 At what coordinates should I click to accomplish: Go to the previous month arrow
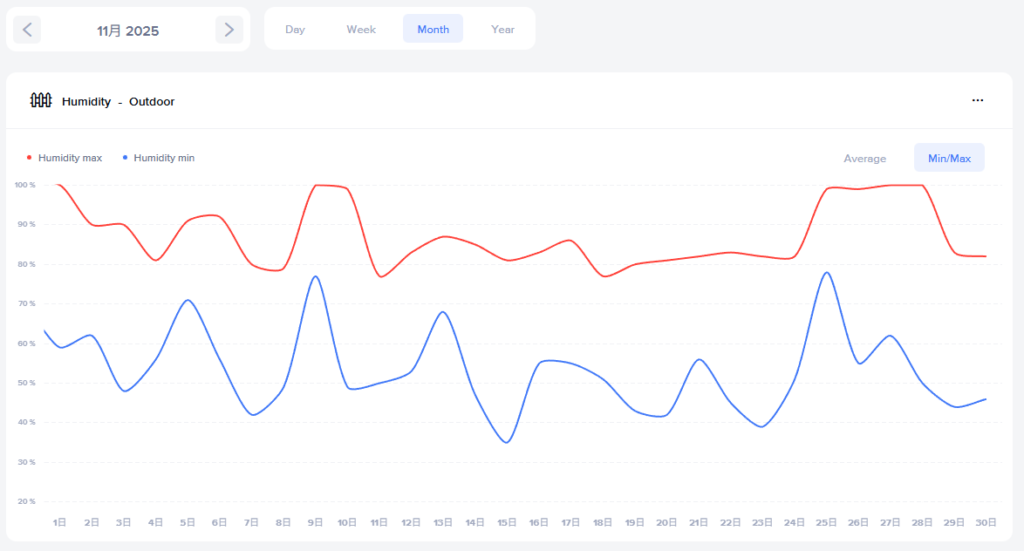pyautogui.click(x=27, y=30)
